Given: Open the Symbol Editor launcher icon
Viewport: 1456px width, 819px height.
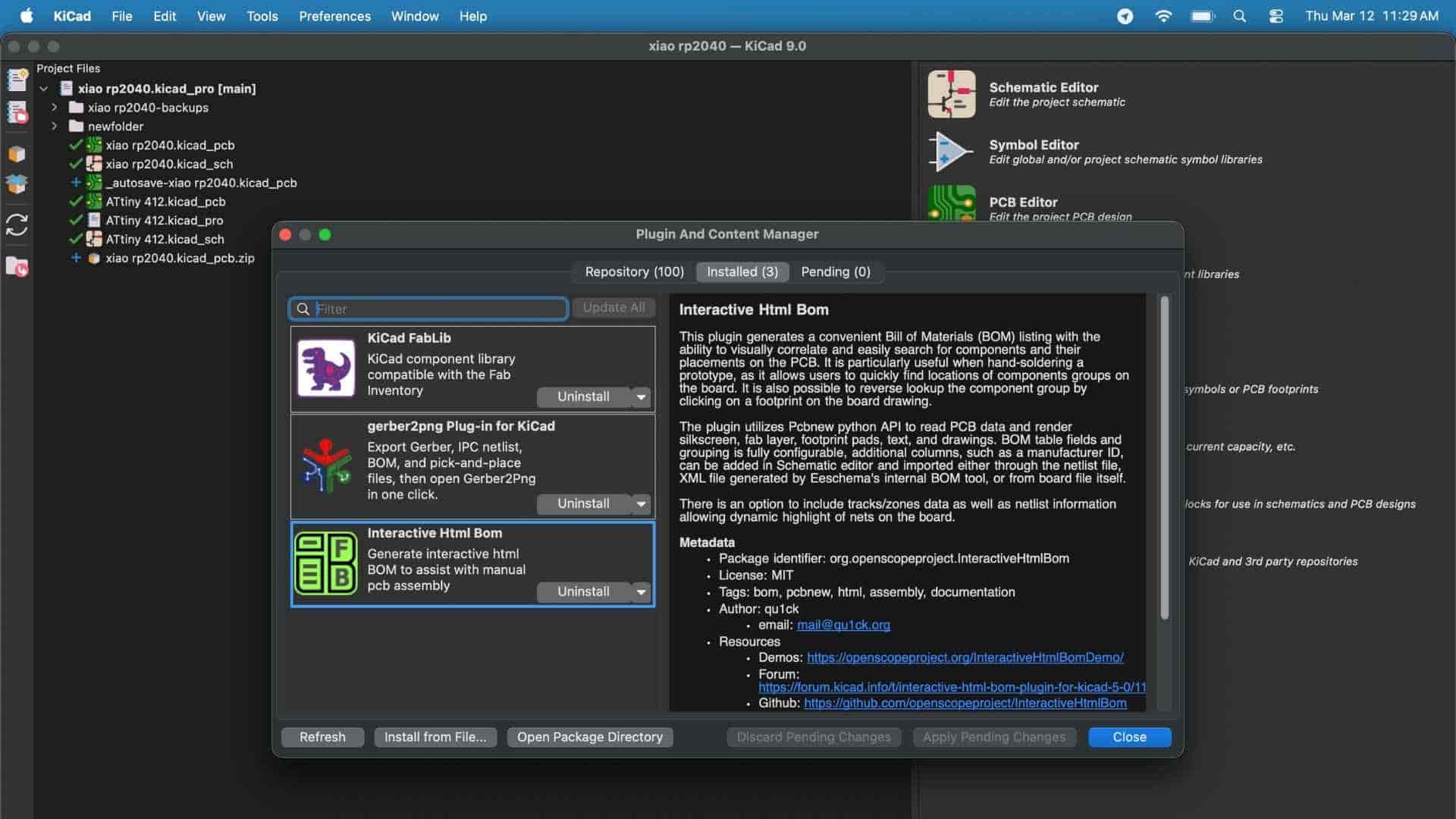Looking at the screenshot, I should point(951,152).
